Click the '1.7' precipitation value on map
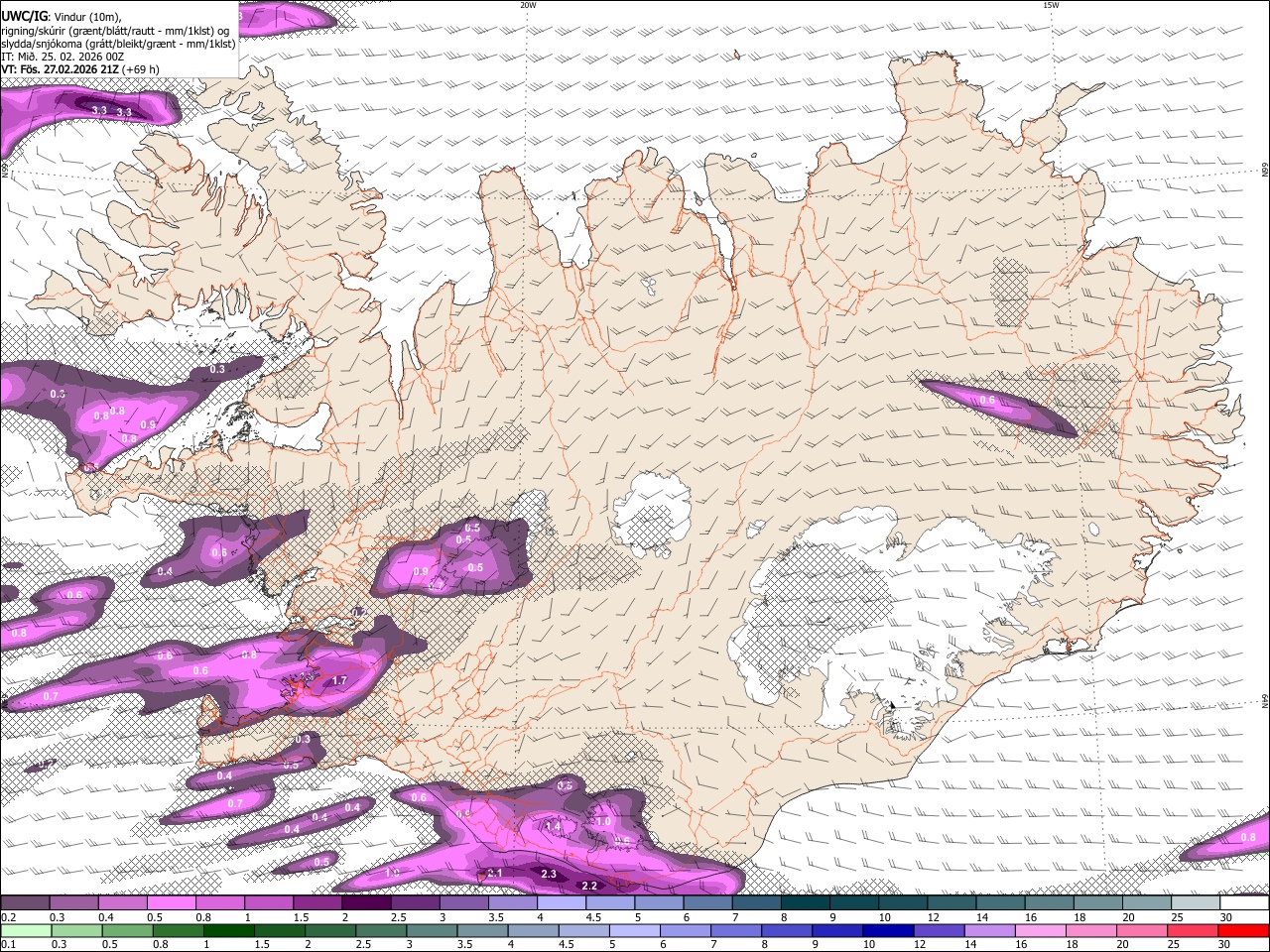This screenshot has width=1270, height=952. tap(338, 681)
